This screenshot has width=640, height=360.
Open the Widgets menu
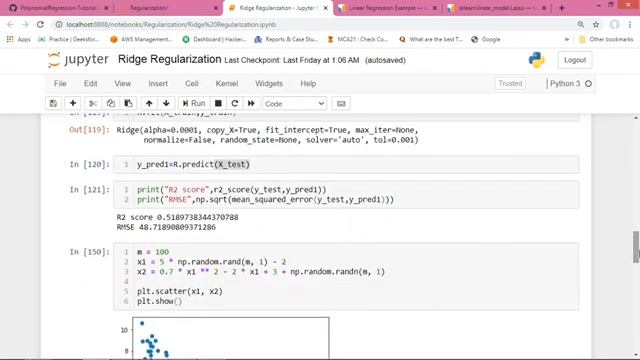point(269,84)
